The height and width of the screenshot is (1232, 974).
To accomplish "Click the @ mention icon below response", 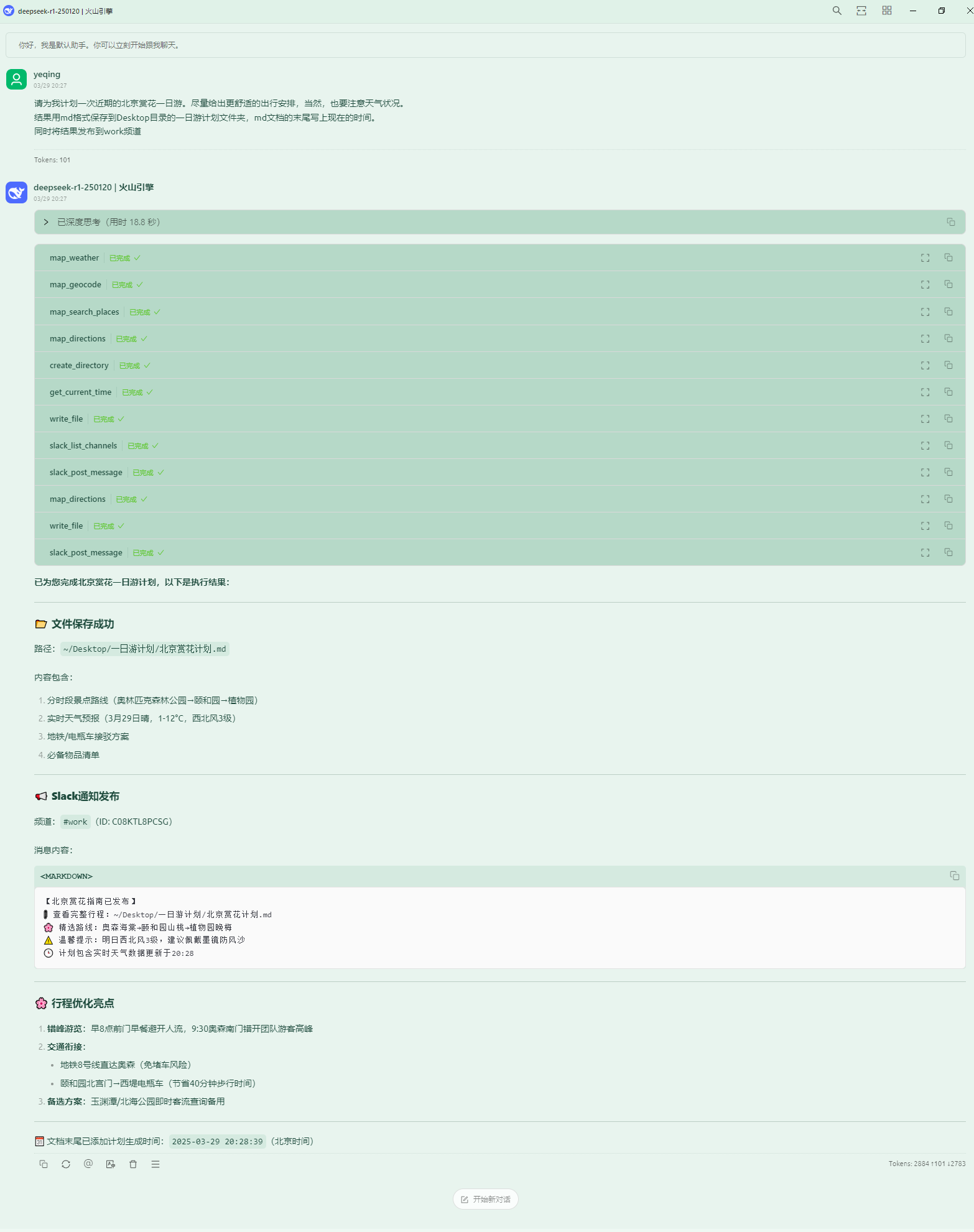I will (x=88, y=1164).
